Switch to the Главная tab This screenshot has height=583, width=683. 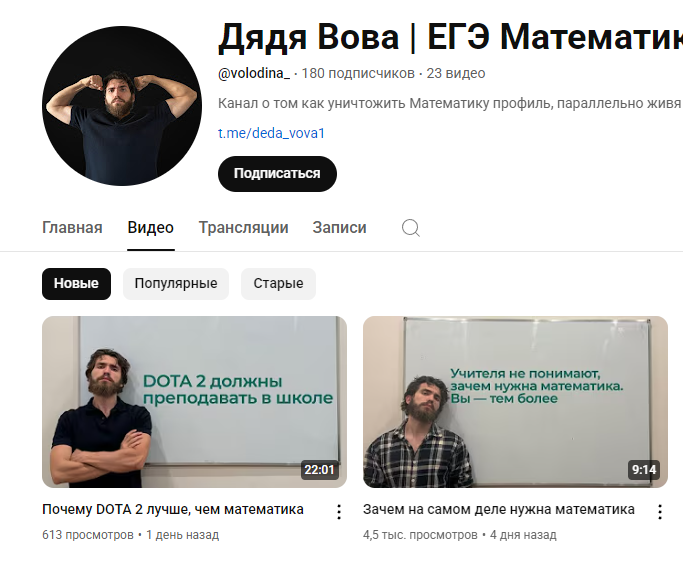pyautogui.click(x=72, y=228)
